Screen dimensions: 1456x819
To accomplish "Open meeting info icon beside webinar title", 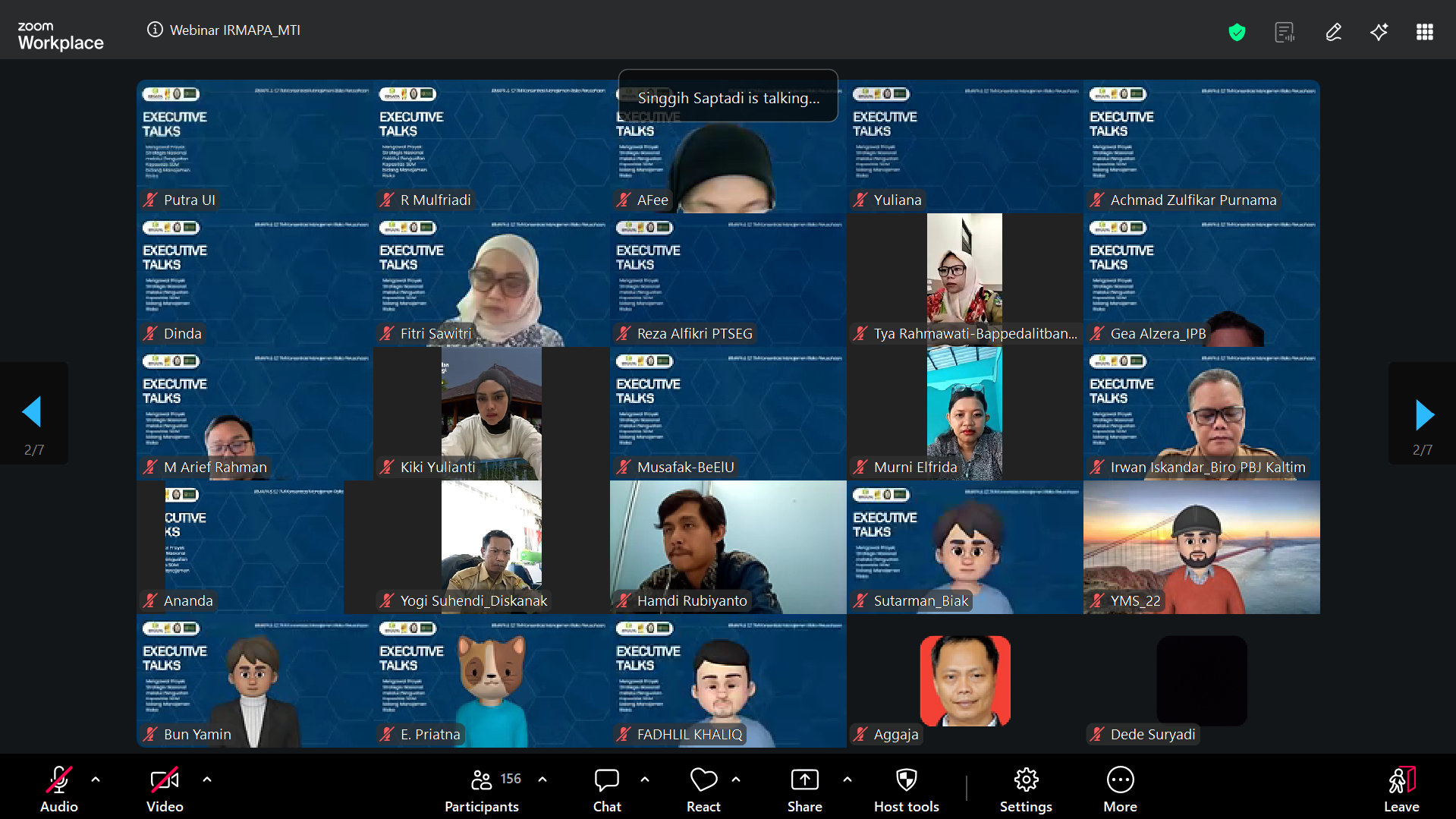I will click(155, 30).
